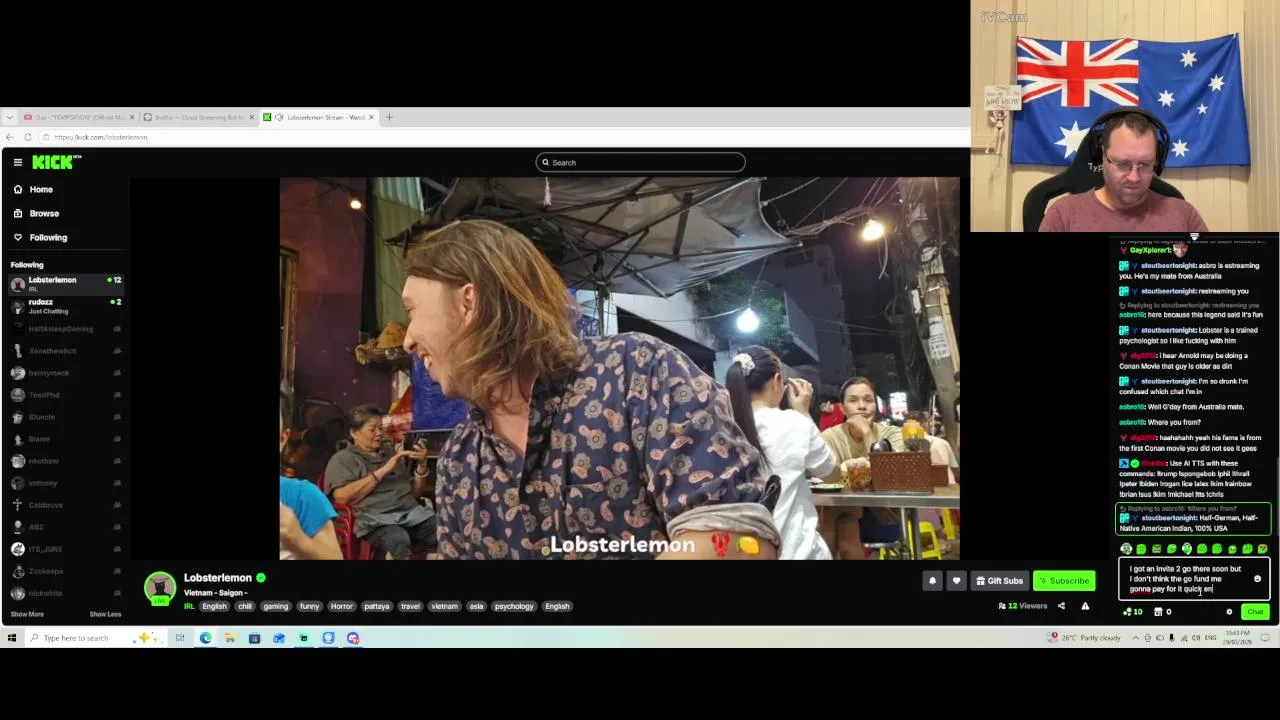The width and height of the screenshot is (1280, 720).
Task: Click the Windows taskbar search box
Action: coord(95,638)
